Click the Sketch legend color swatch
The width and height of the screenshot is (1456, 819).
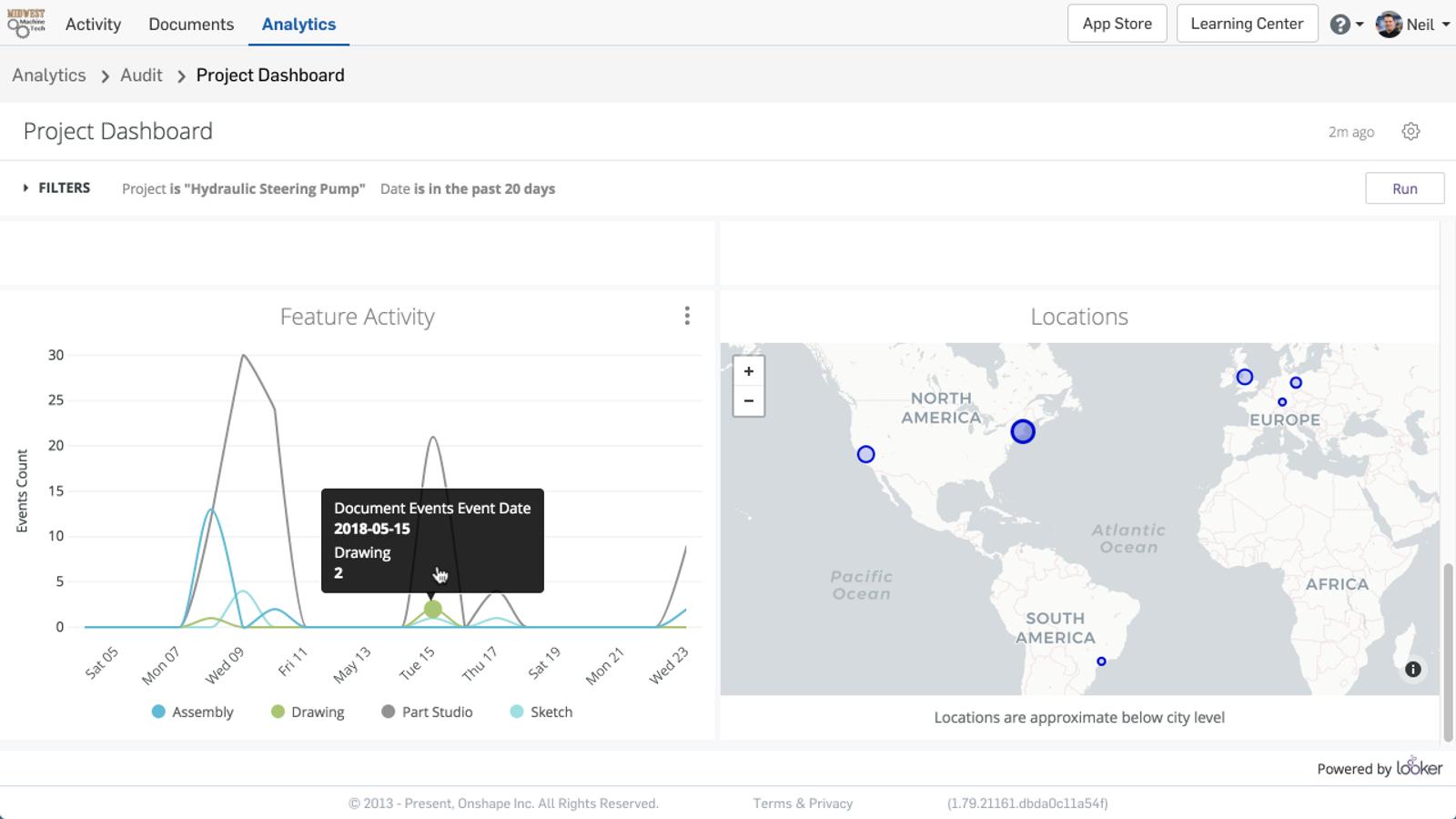[515, 712]
